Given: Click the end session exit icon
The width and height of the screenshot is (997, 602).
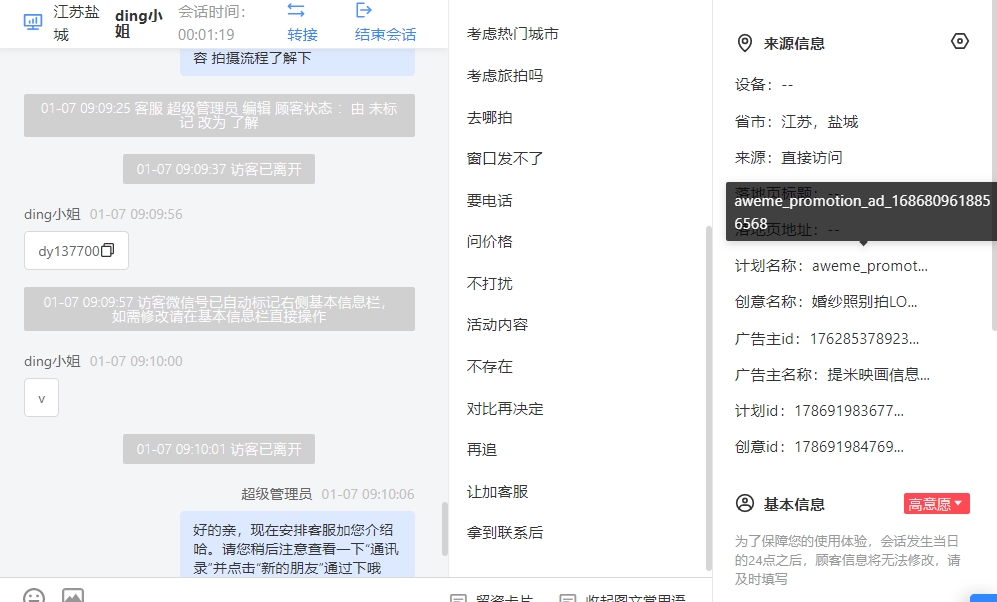Looking at the screenshot, I should pos(364,10).
